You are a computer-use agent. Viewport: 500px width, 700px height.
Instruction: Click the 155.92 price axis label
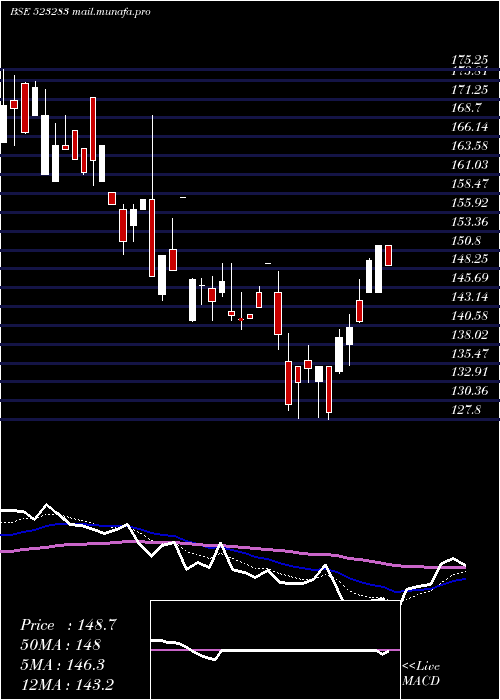coord(469,203)
